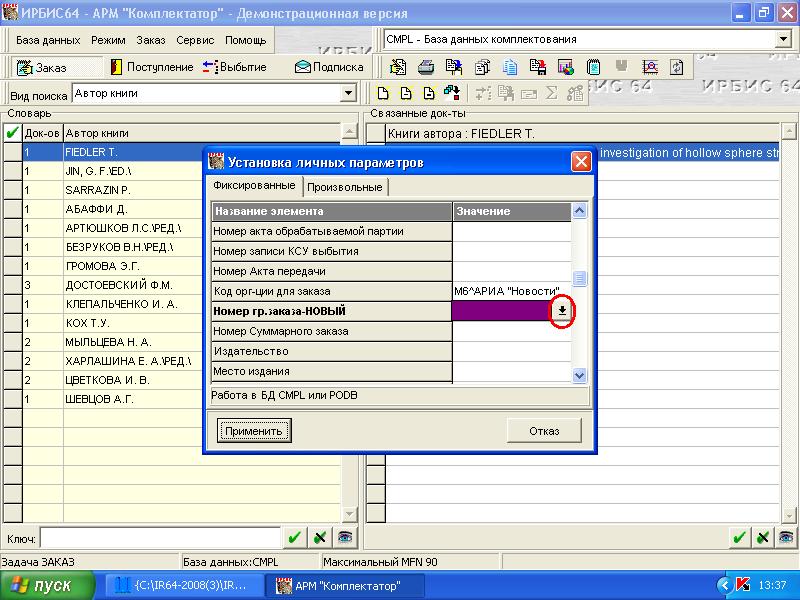Click the crossed-out checkmark in the right panel
The height and width of the screenshot is (600, 800).
(x=763, y=538)
